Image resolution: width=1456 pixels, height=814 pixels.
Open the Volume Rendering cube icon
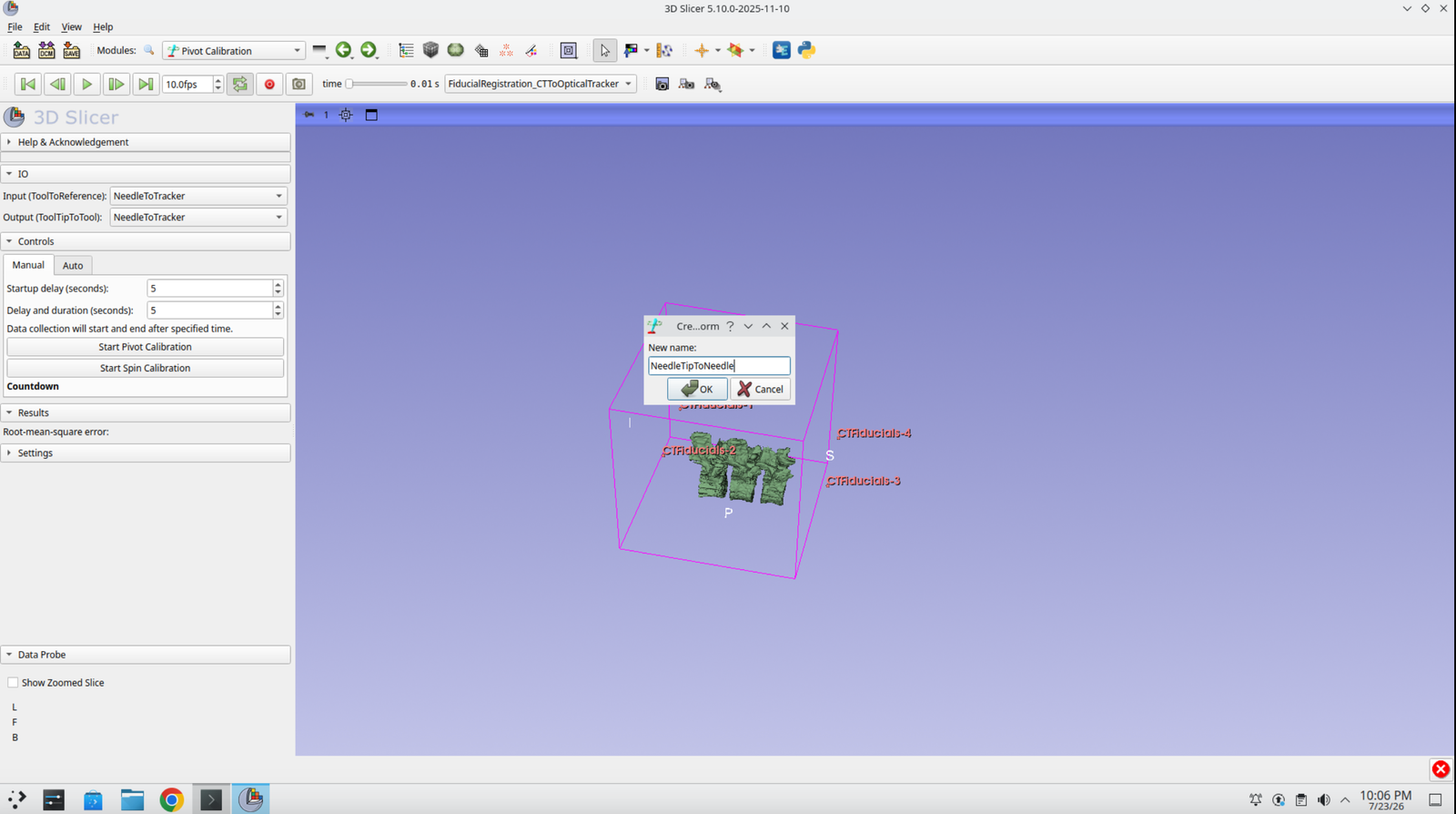[430, 50]
